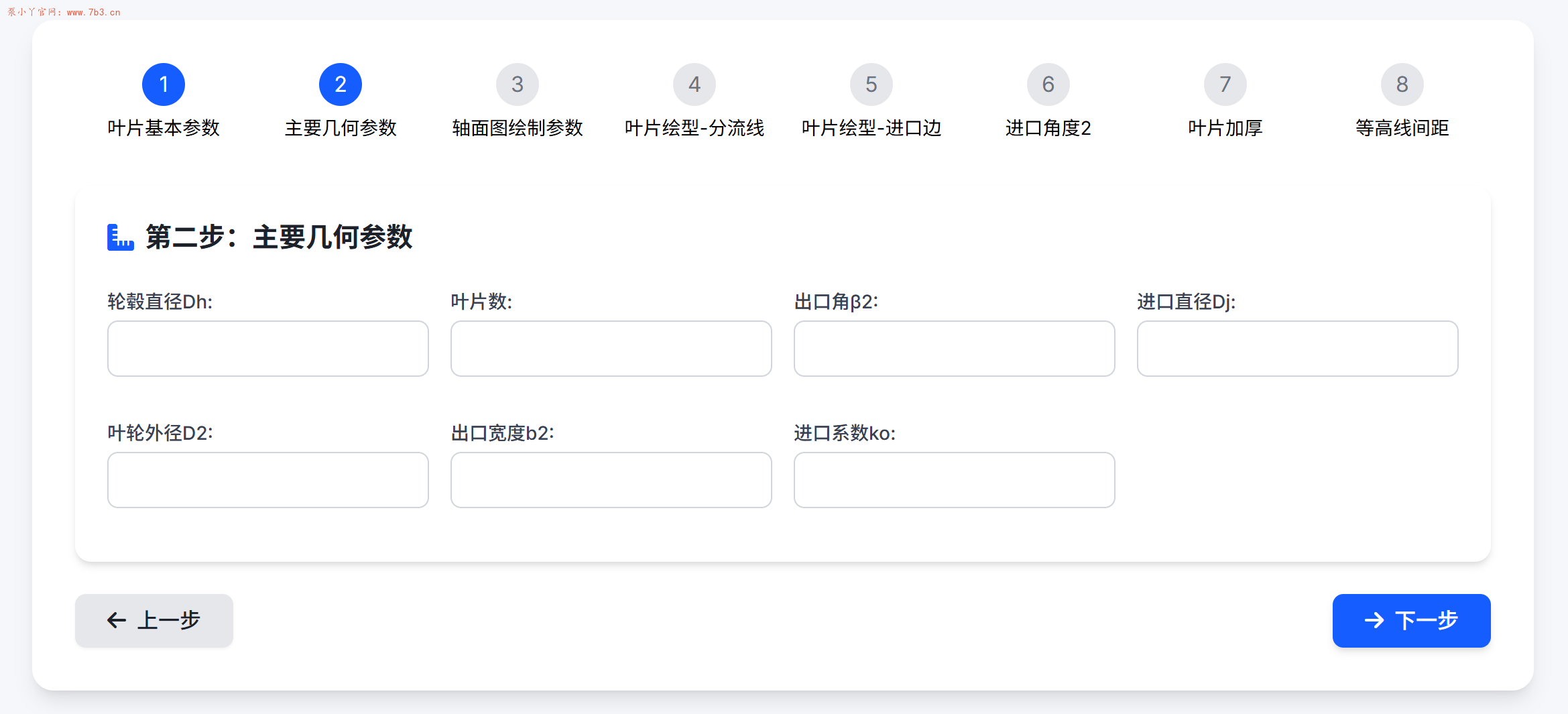This screenshot has width=1568, height=714.
Task: Select the 进口角度2 step label
Action: (x=1048, y=128)
